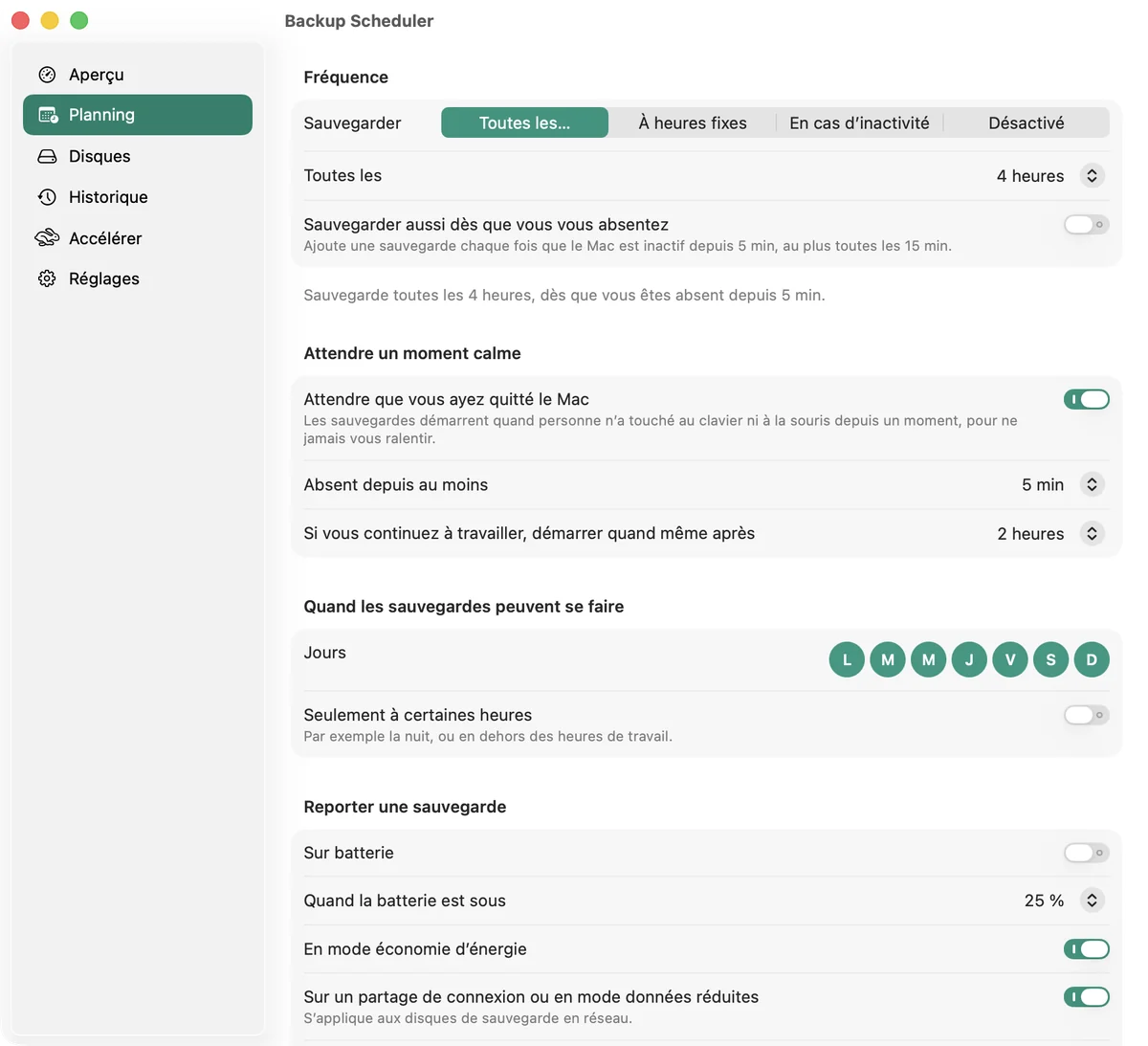Viewport: 1148px width, 1046px height.
Task: Open the "Toutes les" 4 heures popup
Action: click(1092, 176)
